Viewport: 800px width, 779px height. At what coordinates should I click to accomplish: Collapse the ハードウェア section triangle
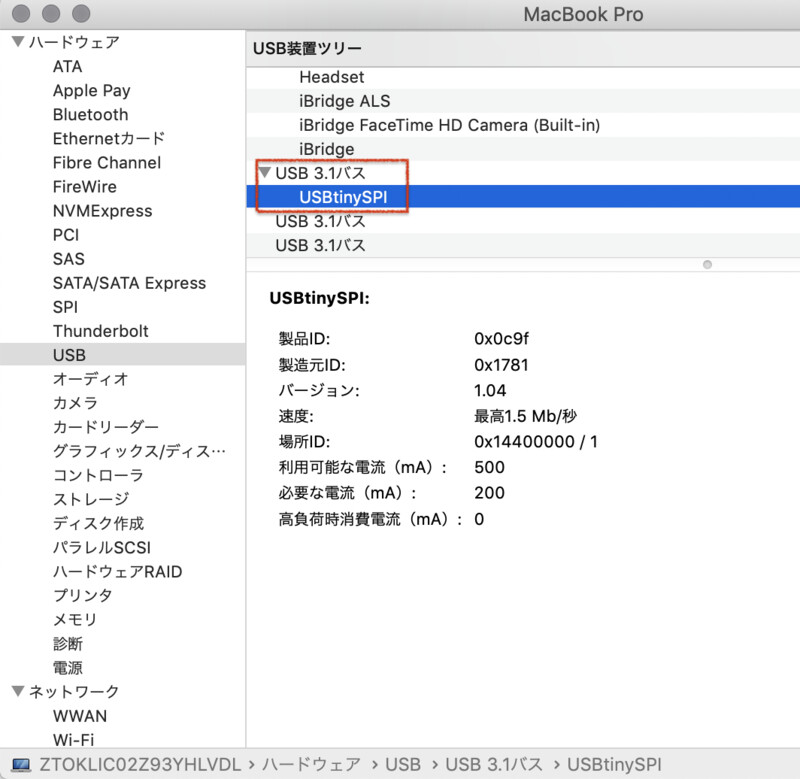coord(18,41)
